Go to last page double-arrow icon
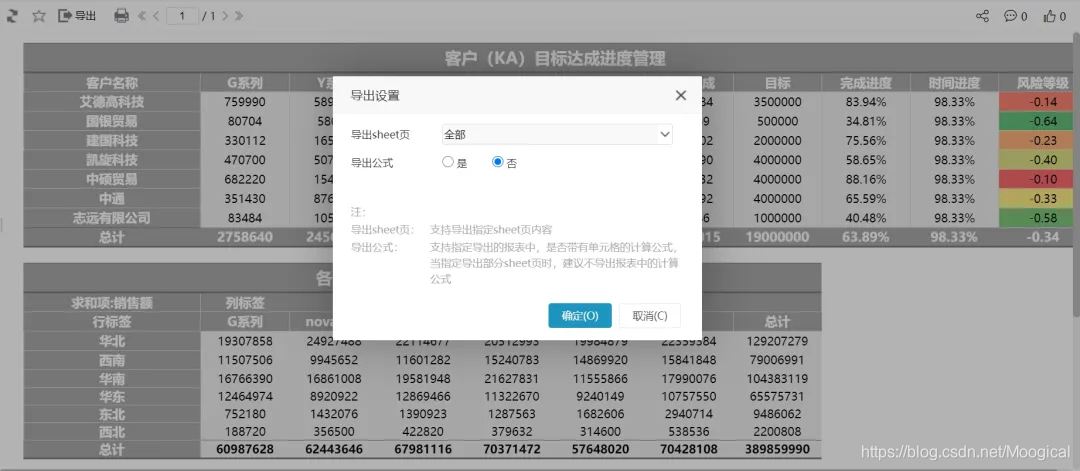 click(x=239, y=16)
